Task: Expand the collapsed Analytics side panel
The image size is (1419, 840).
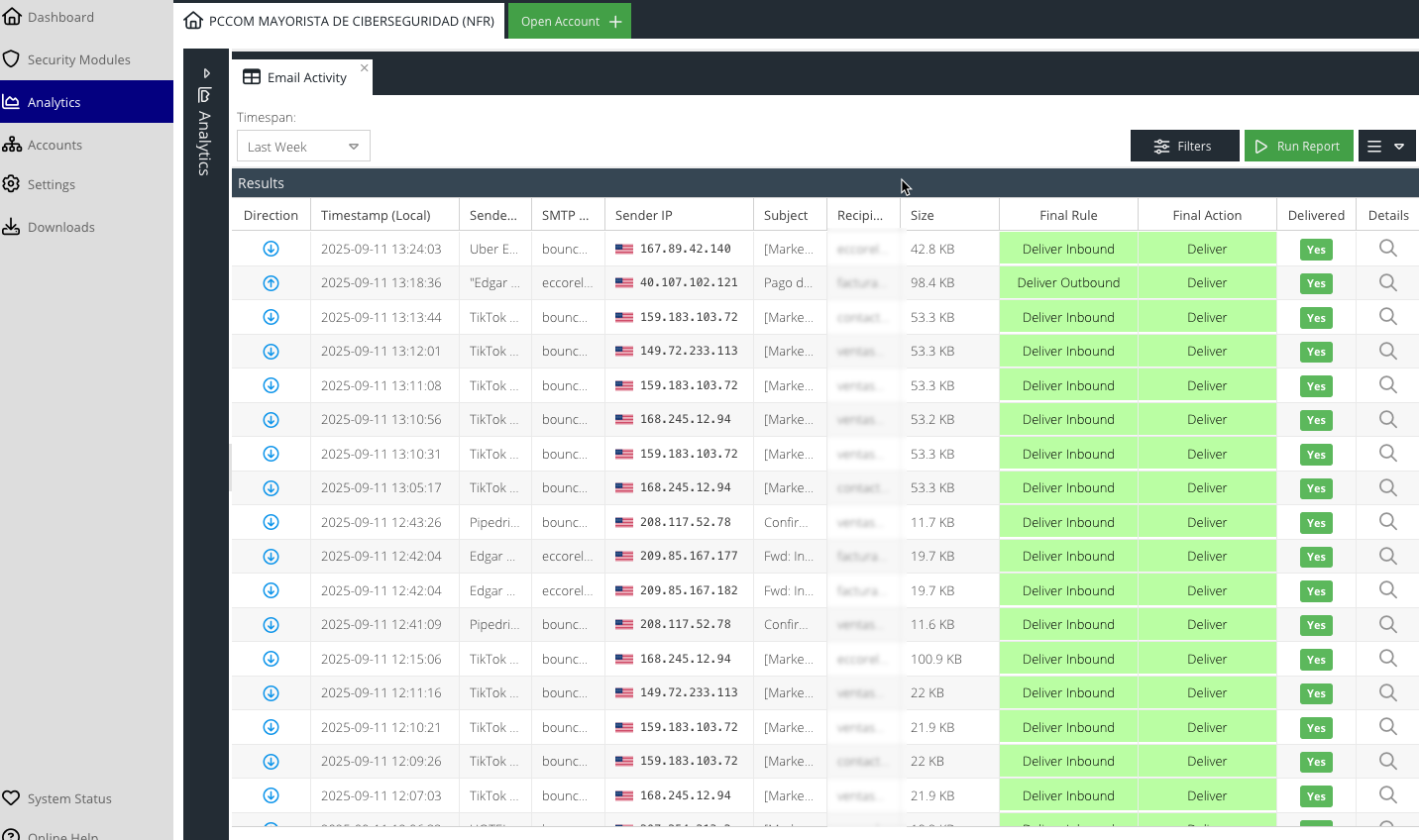Action: click(x=206, y=73)
